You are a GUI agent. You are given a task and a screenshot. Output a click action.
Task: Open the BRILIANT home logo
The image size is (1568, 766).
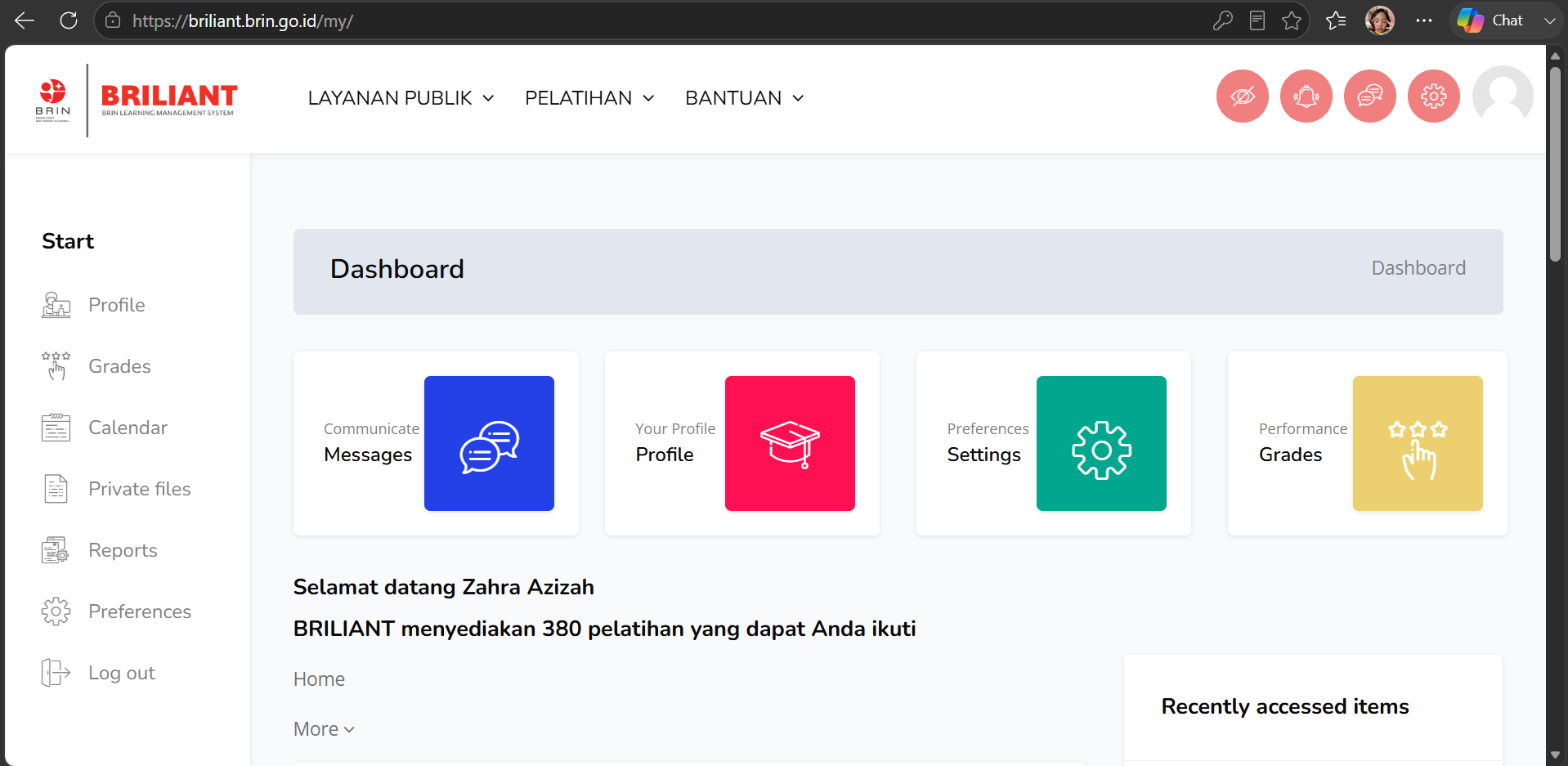pyautogui.click(x=169, y=100)
